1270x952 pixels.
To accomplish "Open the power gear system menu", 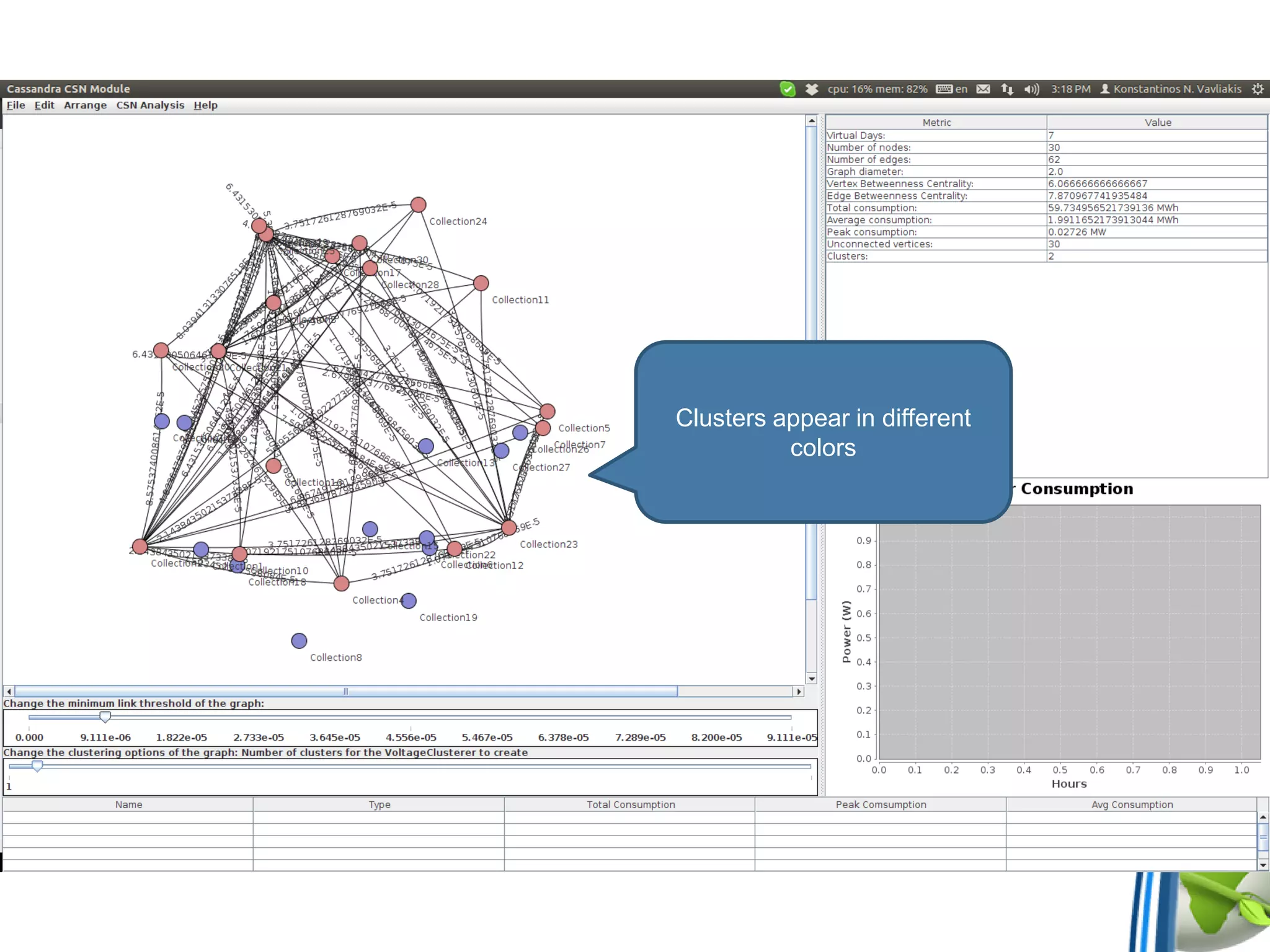I will point(1258,89).
